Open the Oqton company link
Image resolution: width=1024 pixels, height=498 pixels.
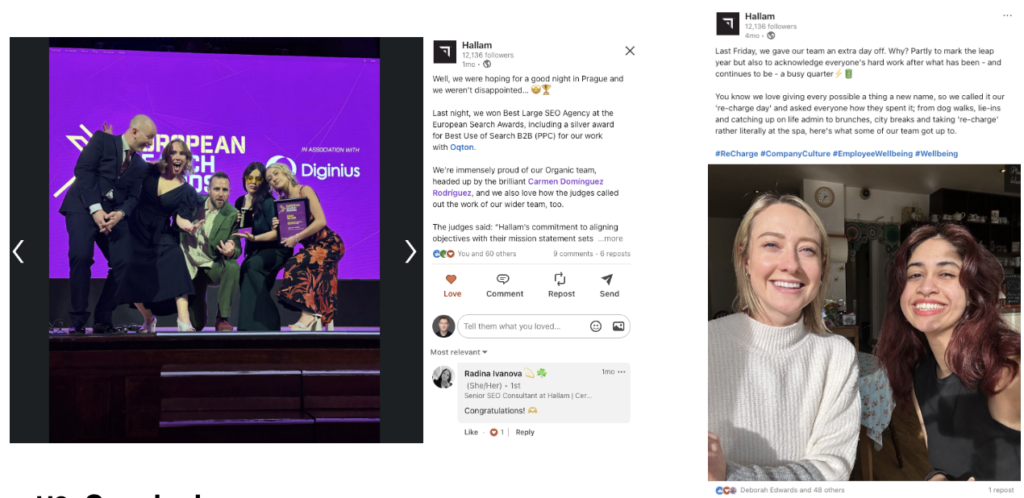click(x=462, y=148)
